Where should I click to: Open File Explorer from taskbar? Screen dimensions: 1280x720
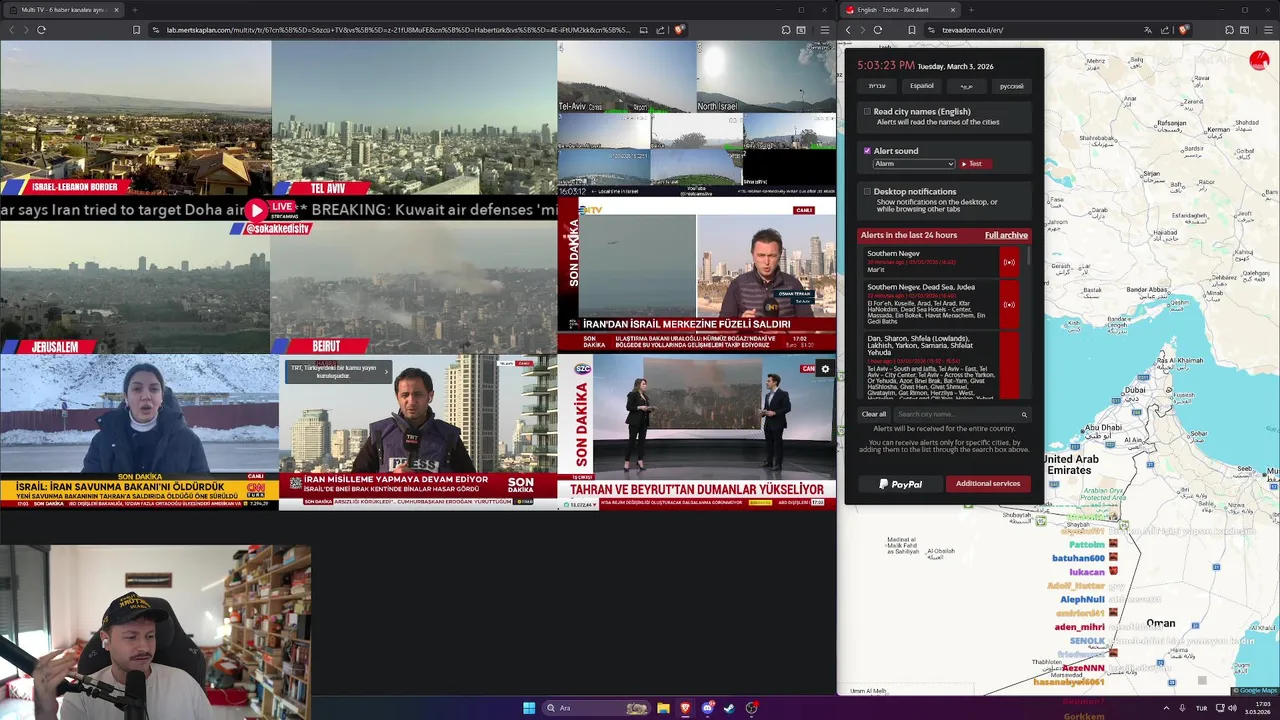[663, 708]
